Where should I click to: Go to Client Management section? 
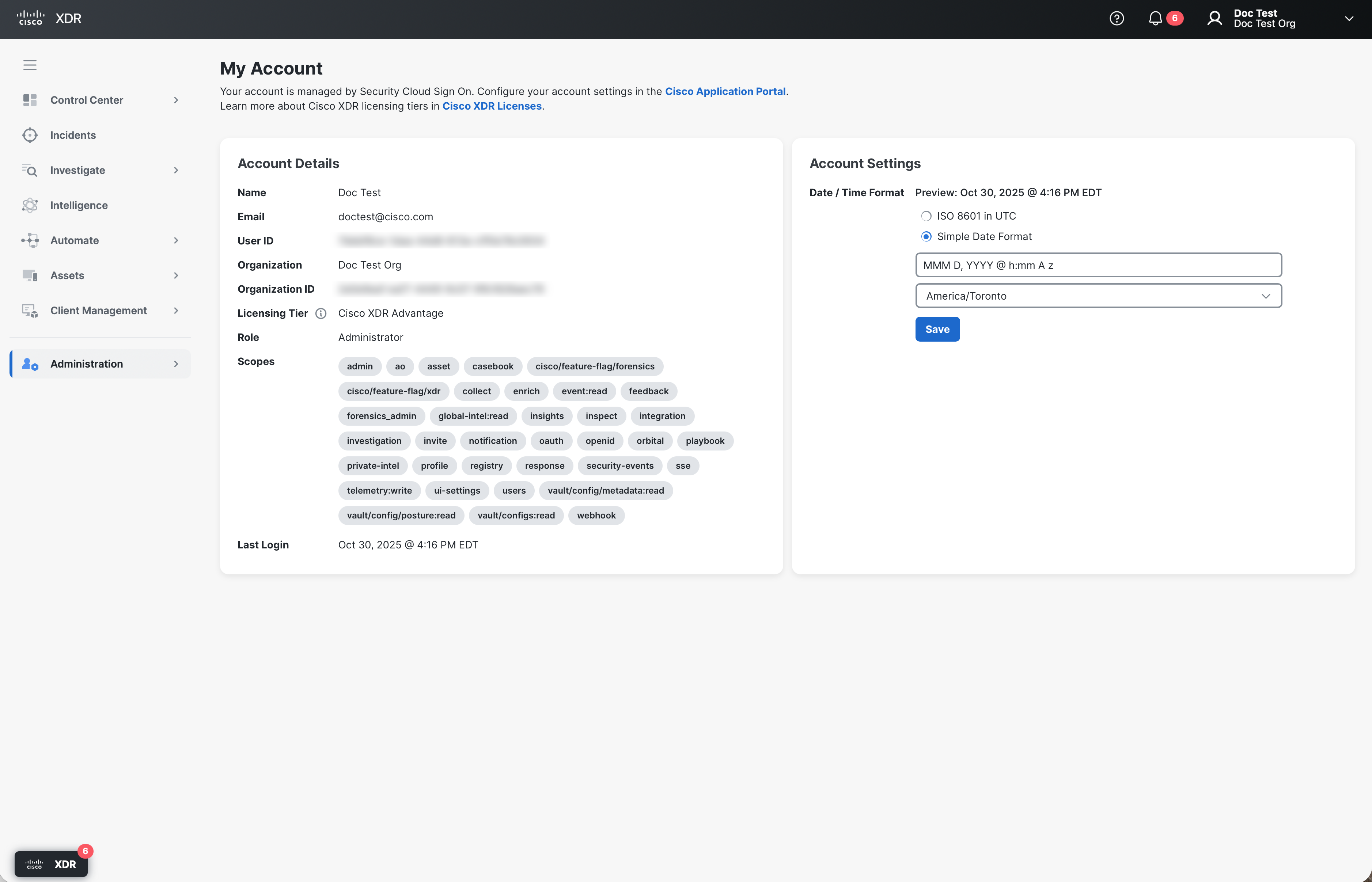[x=99, y=311]
